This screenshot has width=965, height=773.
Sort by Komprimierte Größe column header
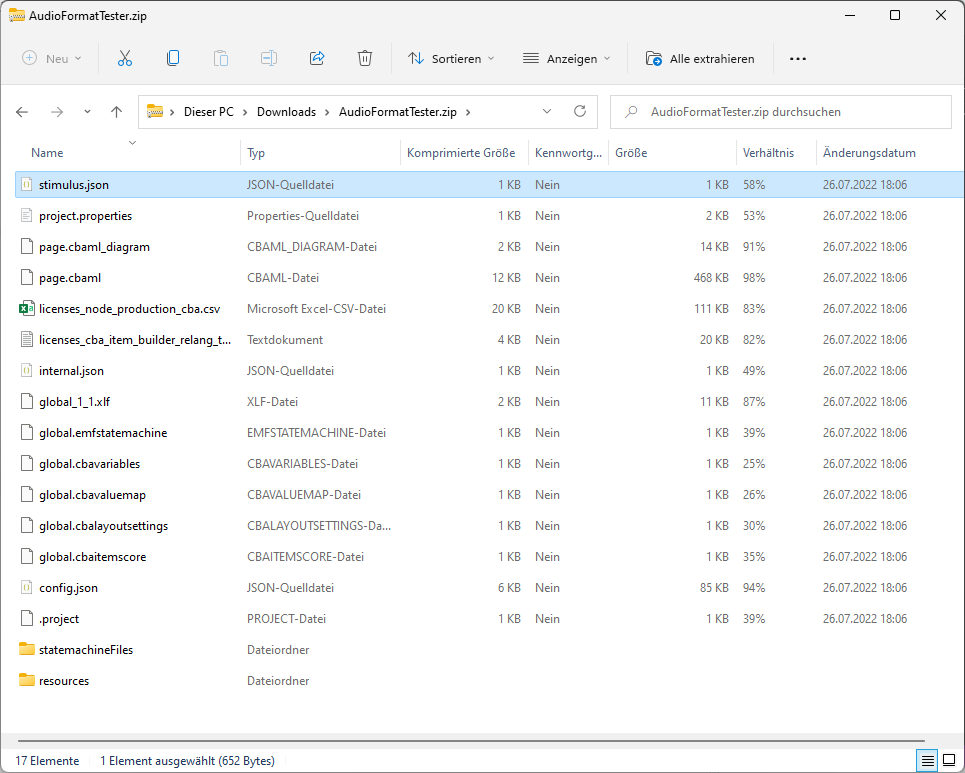(461, 153)
